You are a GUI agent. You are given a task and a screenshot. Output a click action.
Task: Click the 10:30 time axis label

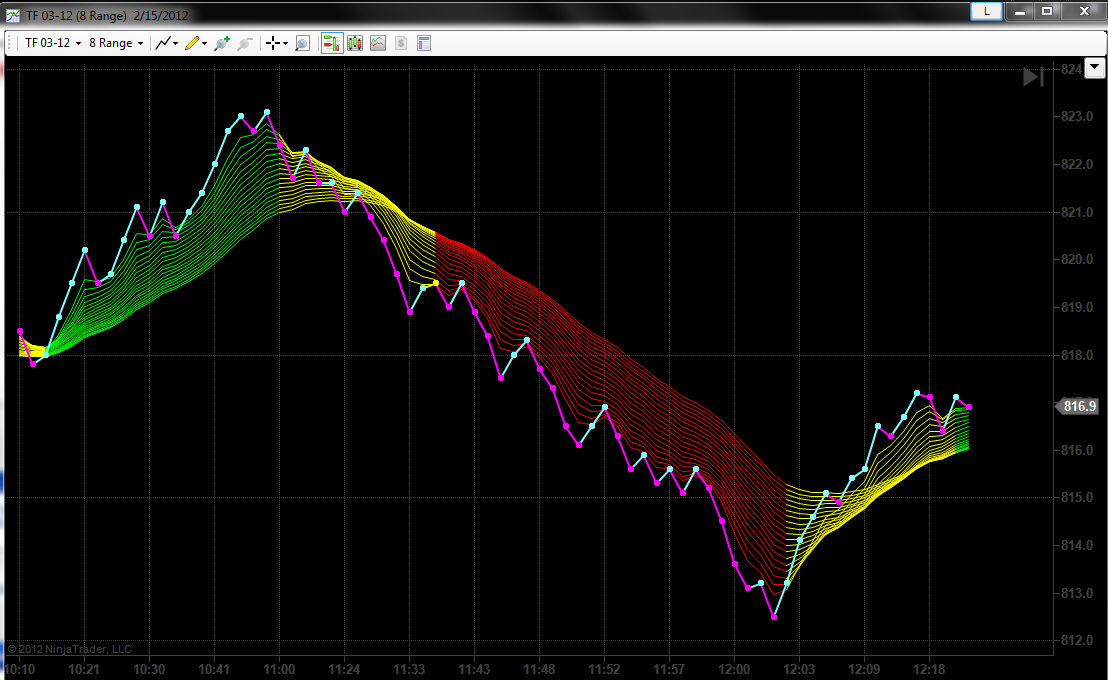point(149,669)
